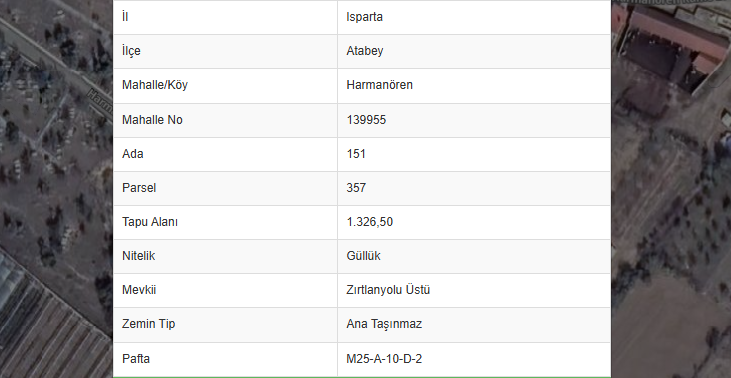The width and height of the screenshot is (731, 378).
Task: Click the Mevkii row label
Action: click(139, 290)
